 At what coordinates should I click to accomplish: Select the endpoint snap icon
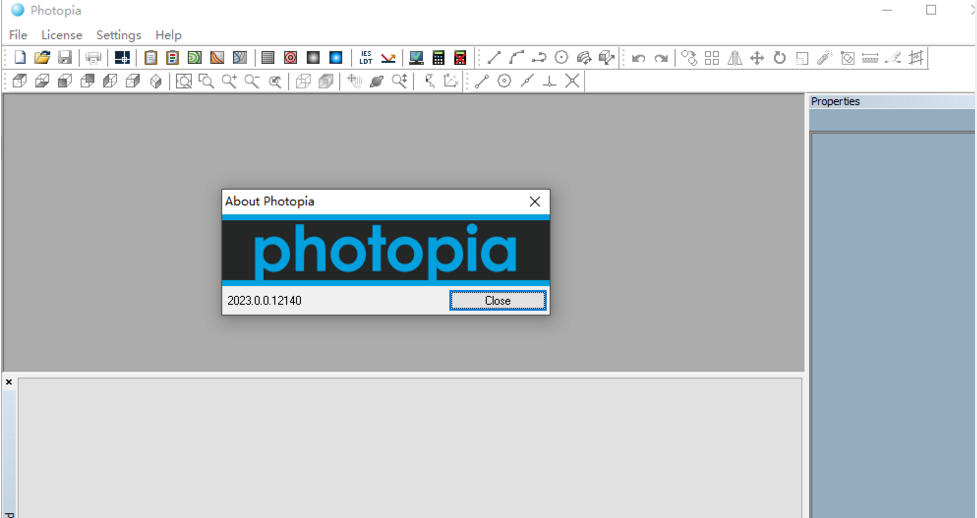pyautogui.click(x=482, y=81)
